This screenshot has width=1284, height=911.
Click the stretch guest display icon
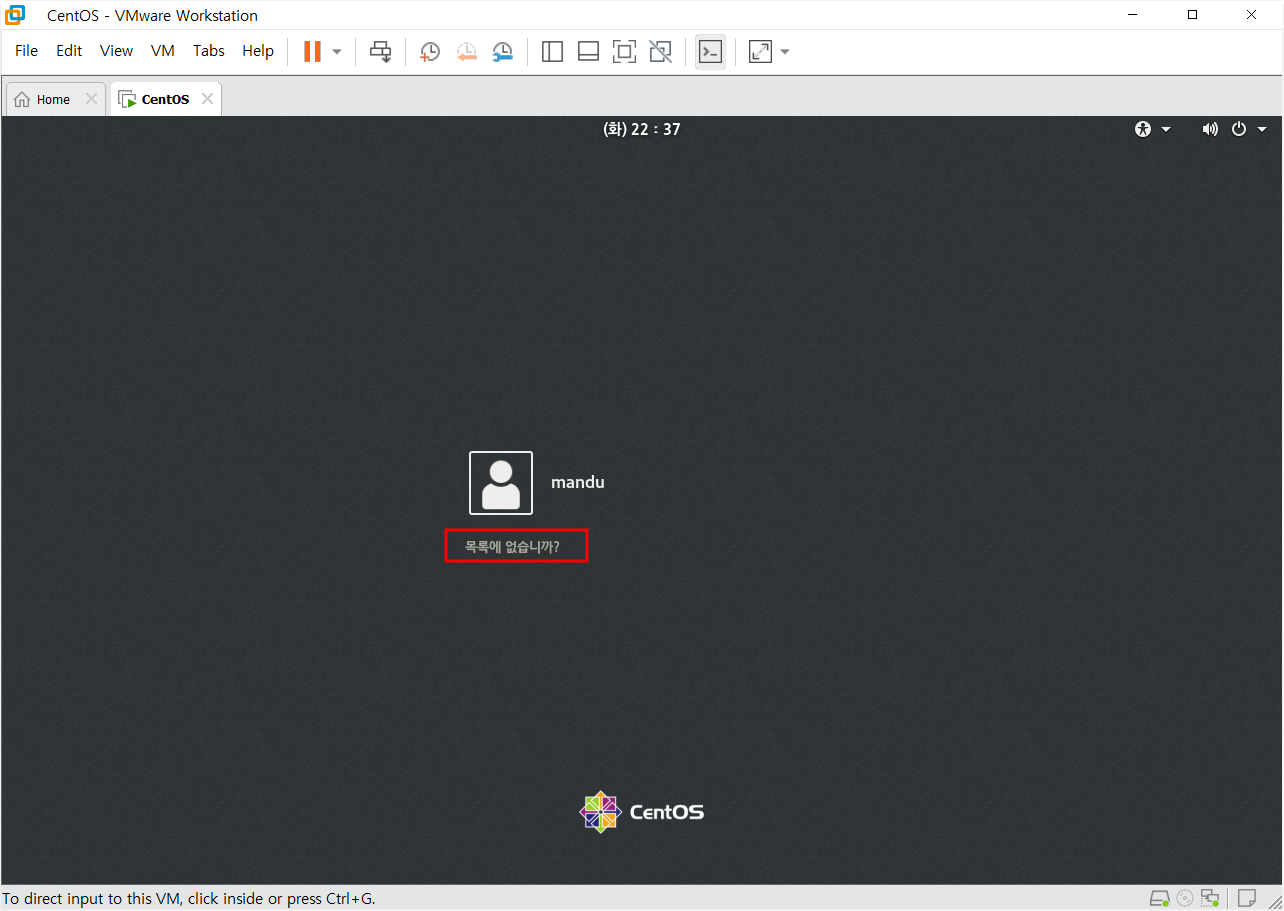[761, 51]
